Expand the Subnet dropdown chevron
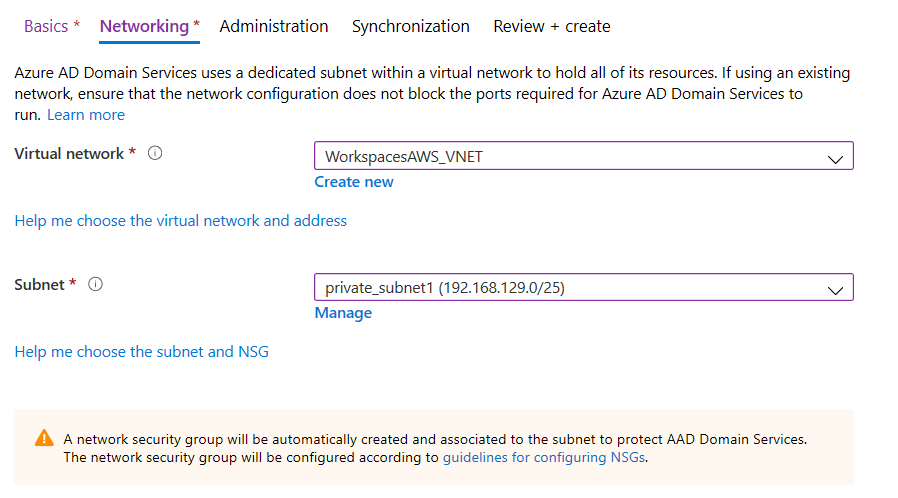This screenshot has width=898, height=498. pyautogui.click(x=836, y=289)
